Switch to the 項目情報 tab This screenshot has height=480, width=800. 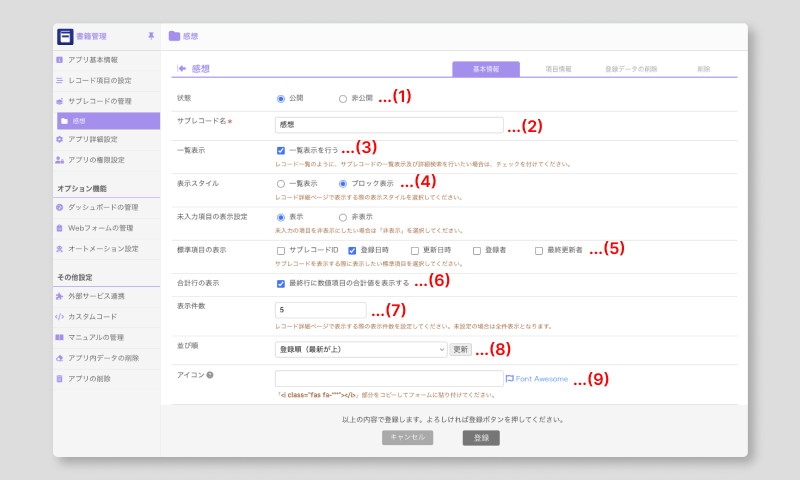(x=558, y=69)
